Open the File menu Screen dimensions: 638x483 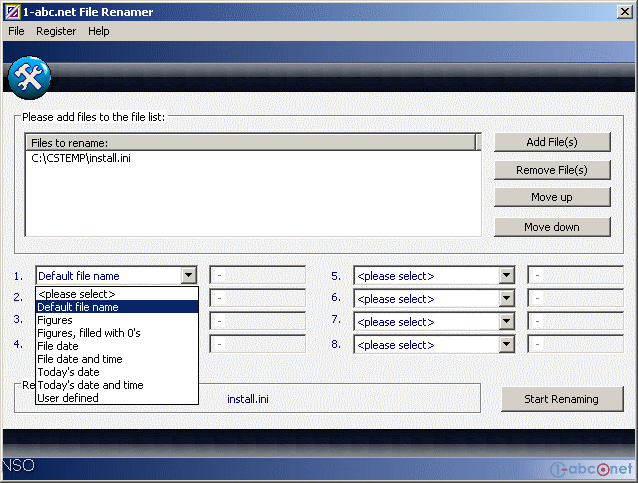click(x=16, y=31)
